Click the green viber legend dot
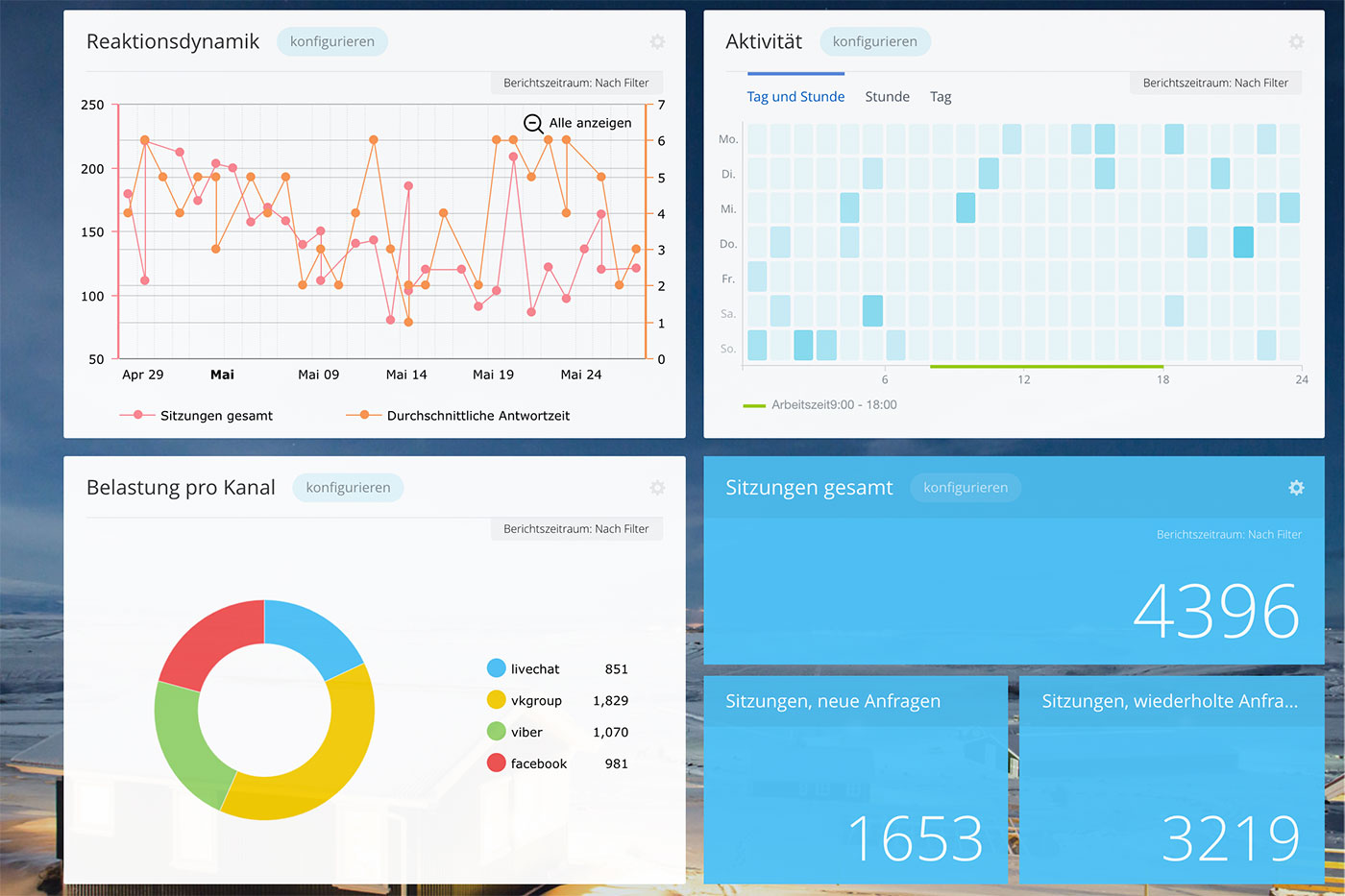The height and width of the screenshot is (896, 1345). 496,732
